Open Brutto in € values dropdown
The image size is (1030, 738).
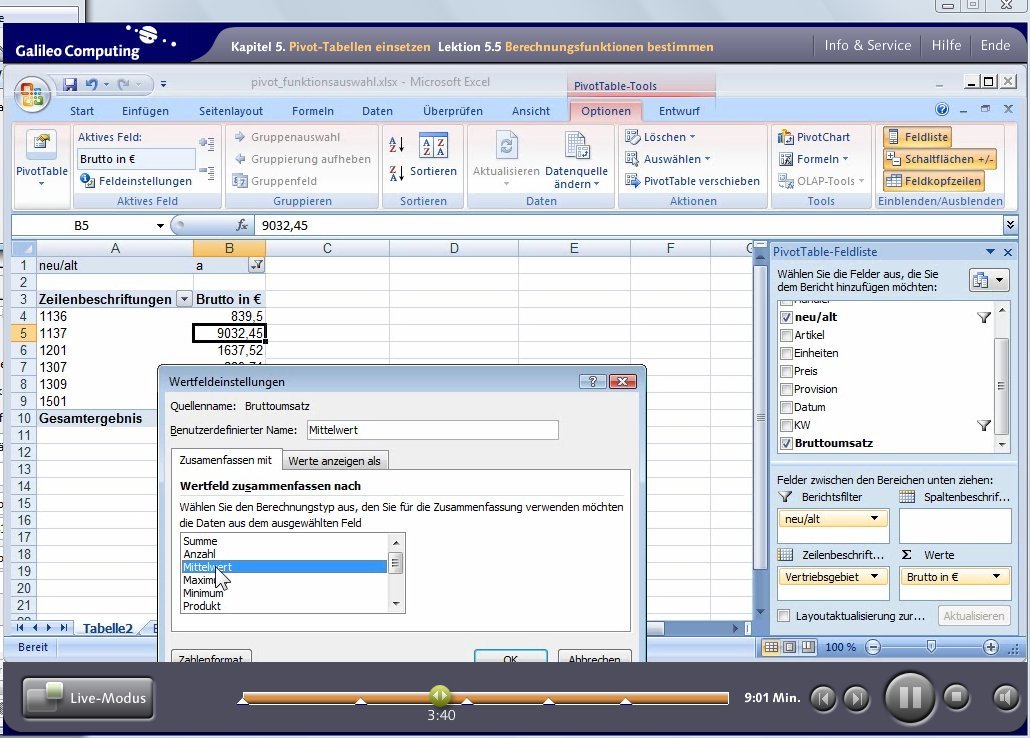pos(996,576)
